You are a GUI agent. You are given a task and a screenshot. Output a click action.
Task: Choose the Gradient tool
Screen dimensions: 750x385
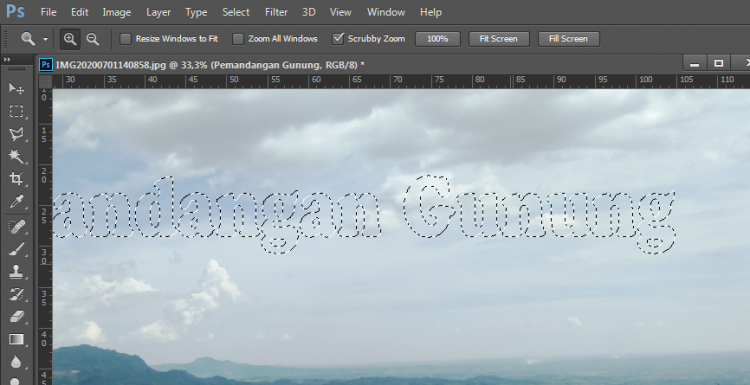click(x=16, y=340)
